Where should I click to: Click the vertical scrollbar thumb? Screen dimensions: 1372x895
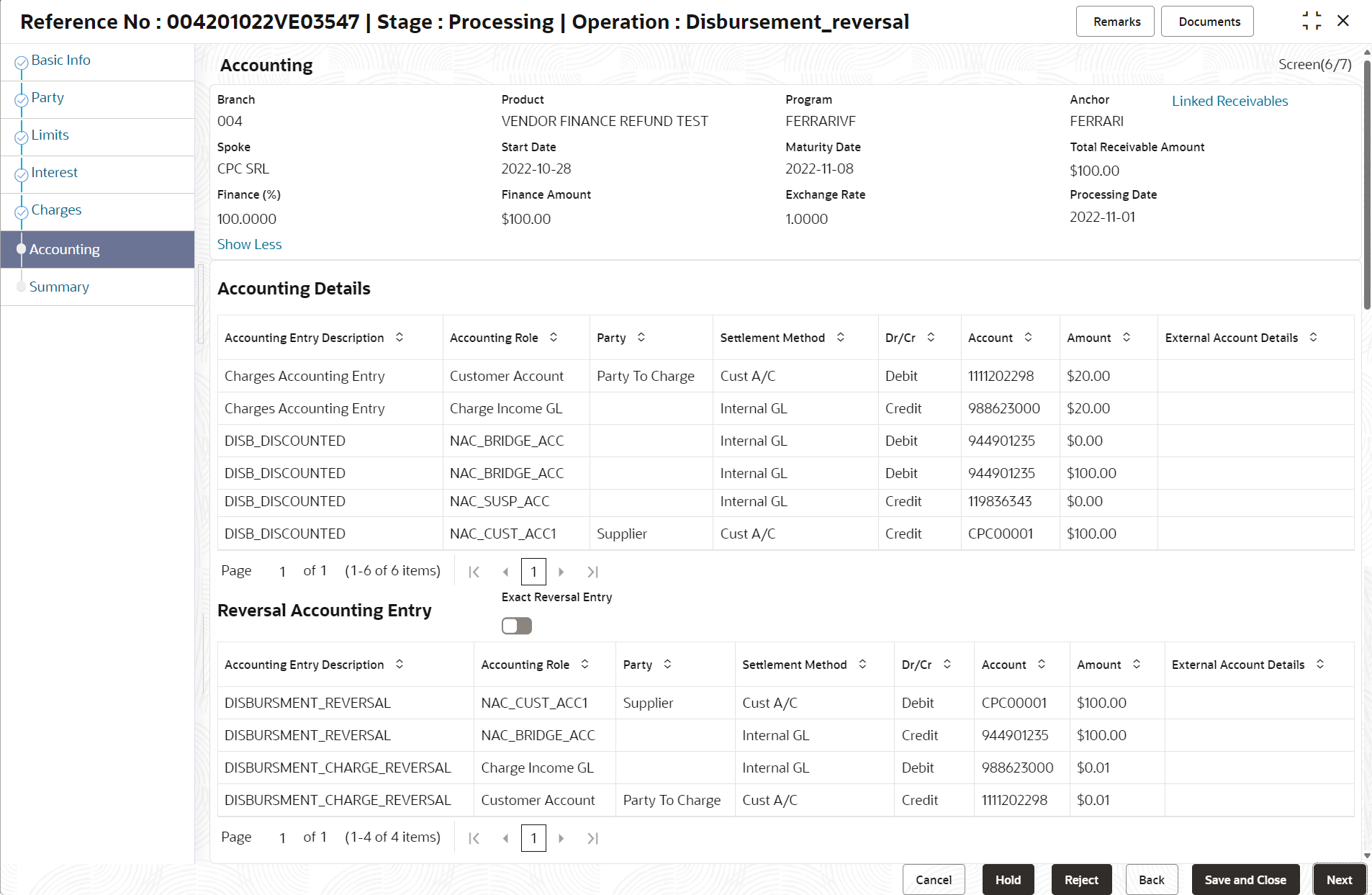coord(1367,184)
